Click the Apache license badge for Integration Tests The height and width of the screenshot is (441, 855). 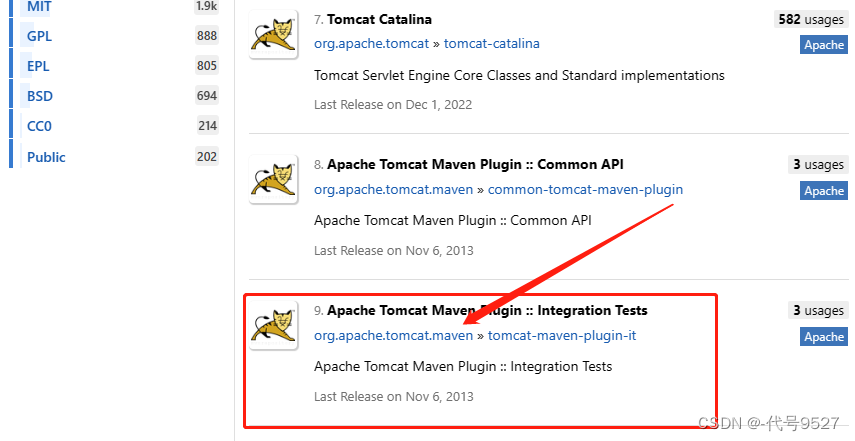tap(824, 337)
